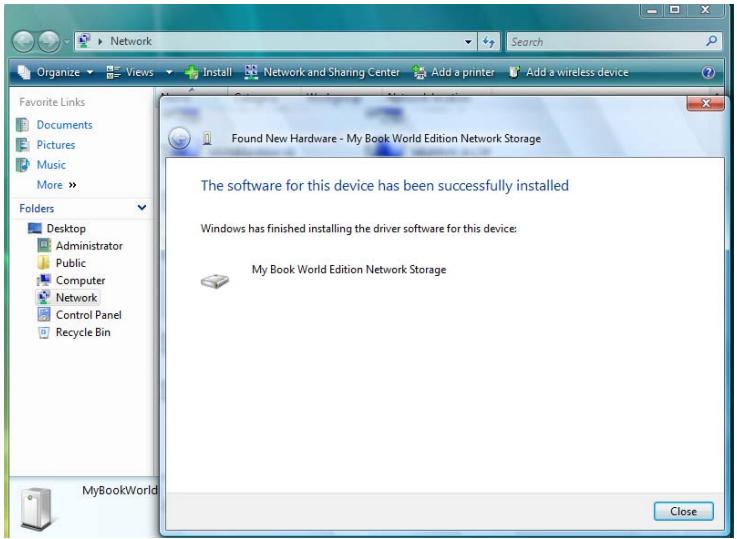
Task: Select Administrator in the folder tree
Action: coord(89,246)
